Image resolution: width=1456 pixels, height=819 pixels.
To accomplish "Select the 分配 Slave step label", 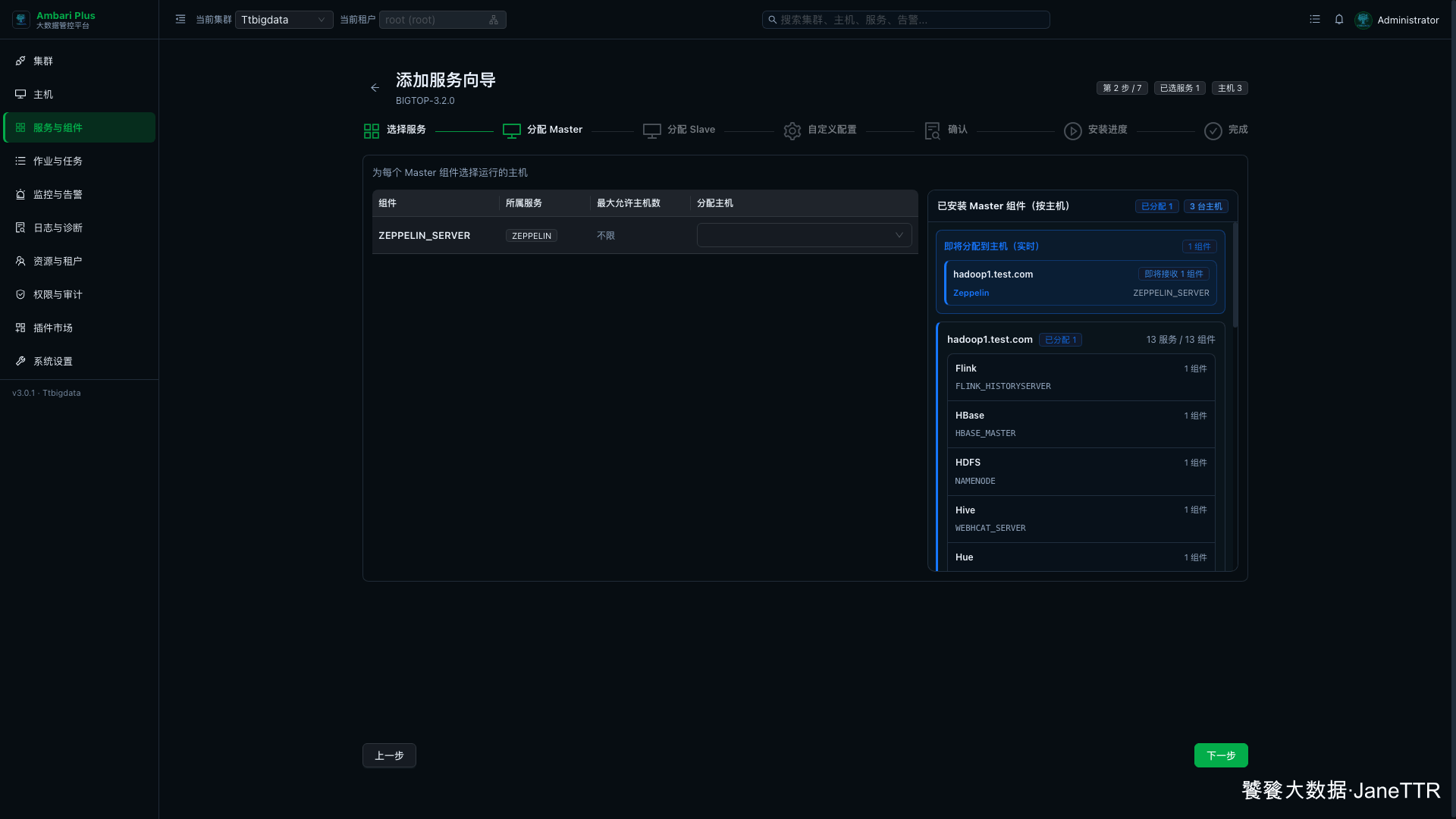I will tap(691, 130).
